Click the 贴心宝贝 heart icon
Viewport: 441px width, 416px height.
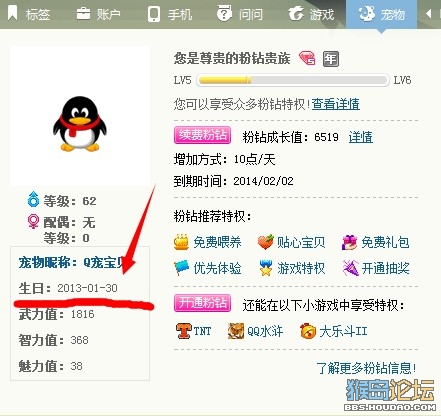(266, 242)
